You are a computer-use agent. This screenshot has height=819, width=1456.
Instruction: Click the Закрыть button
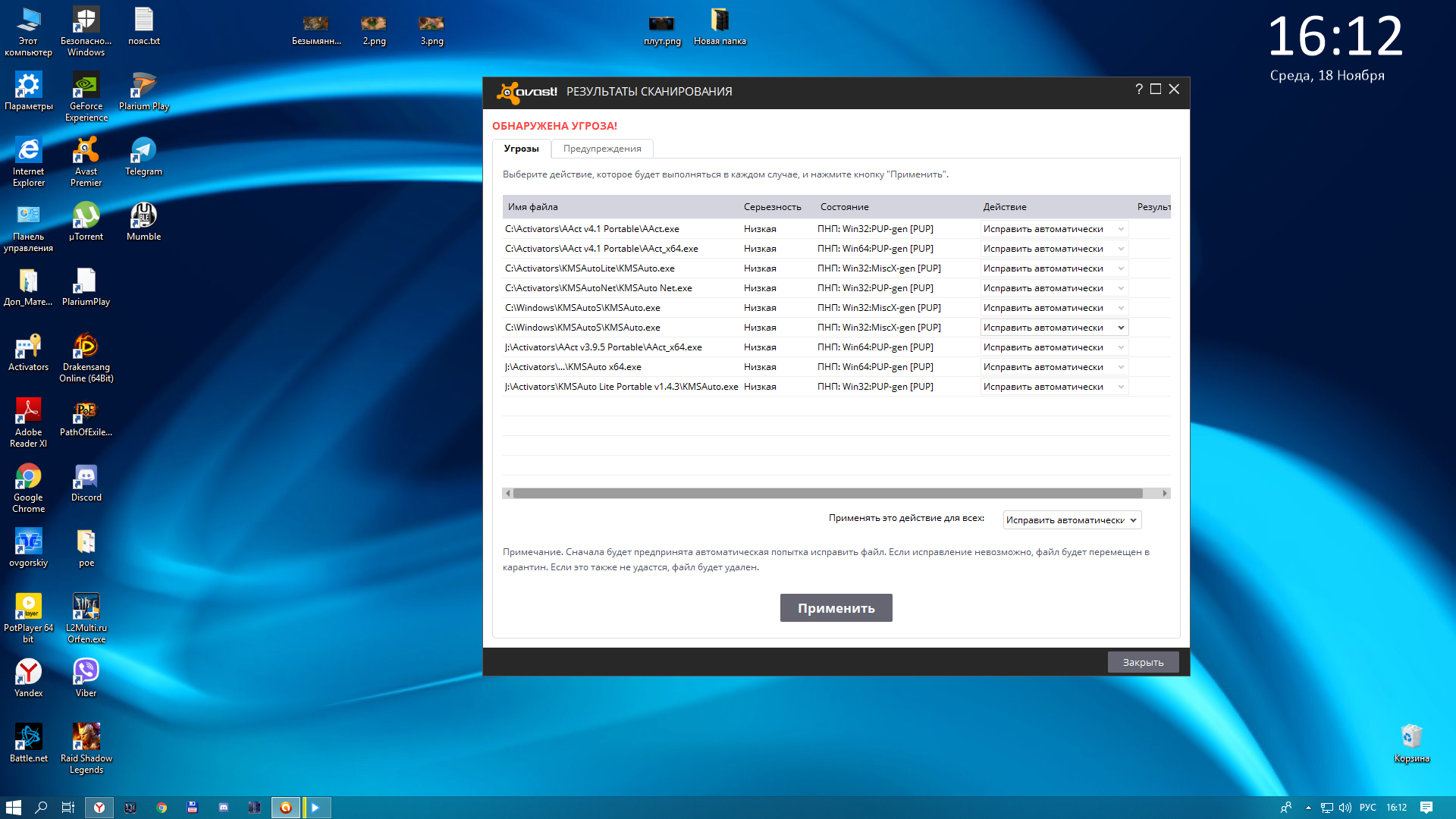click(x=1143, y=662)
